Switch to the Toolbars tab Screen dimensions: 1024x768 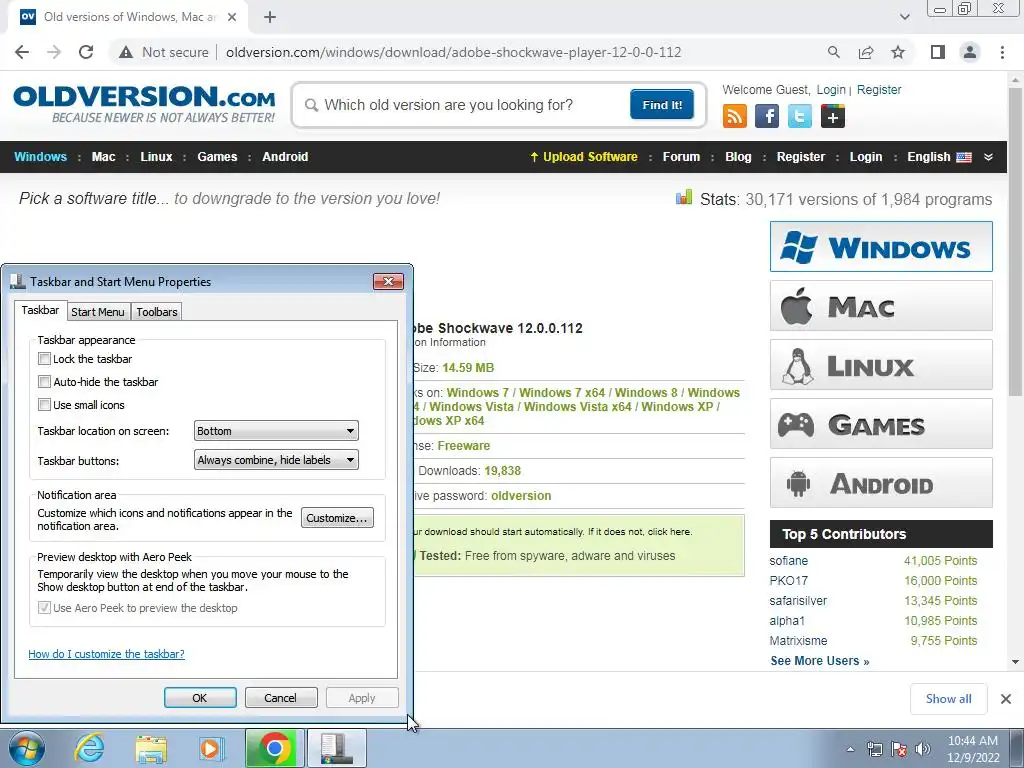point(157,312)
